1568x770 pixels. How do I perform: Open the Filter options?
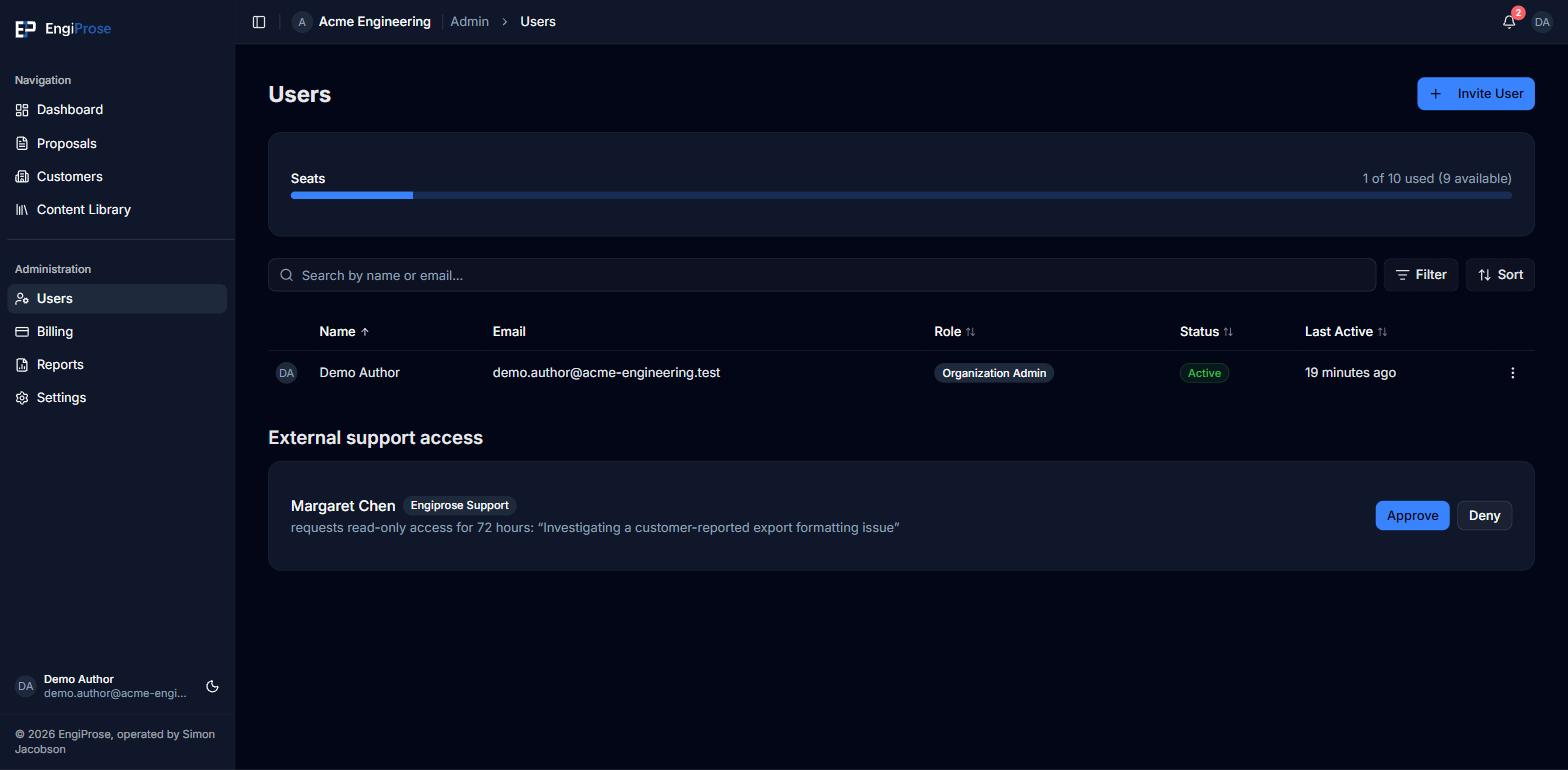pos(1421,275)
